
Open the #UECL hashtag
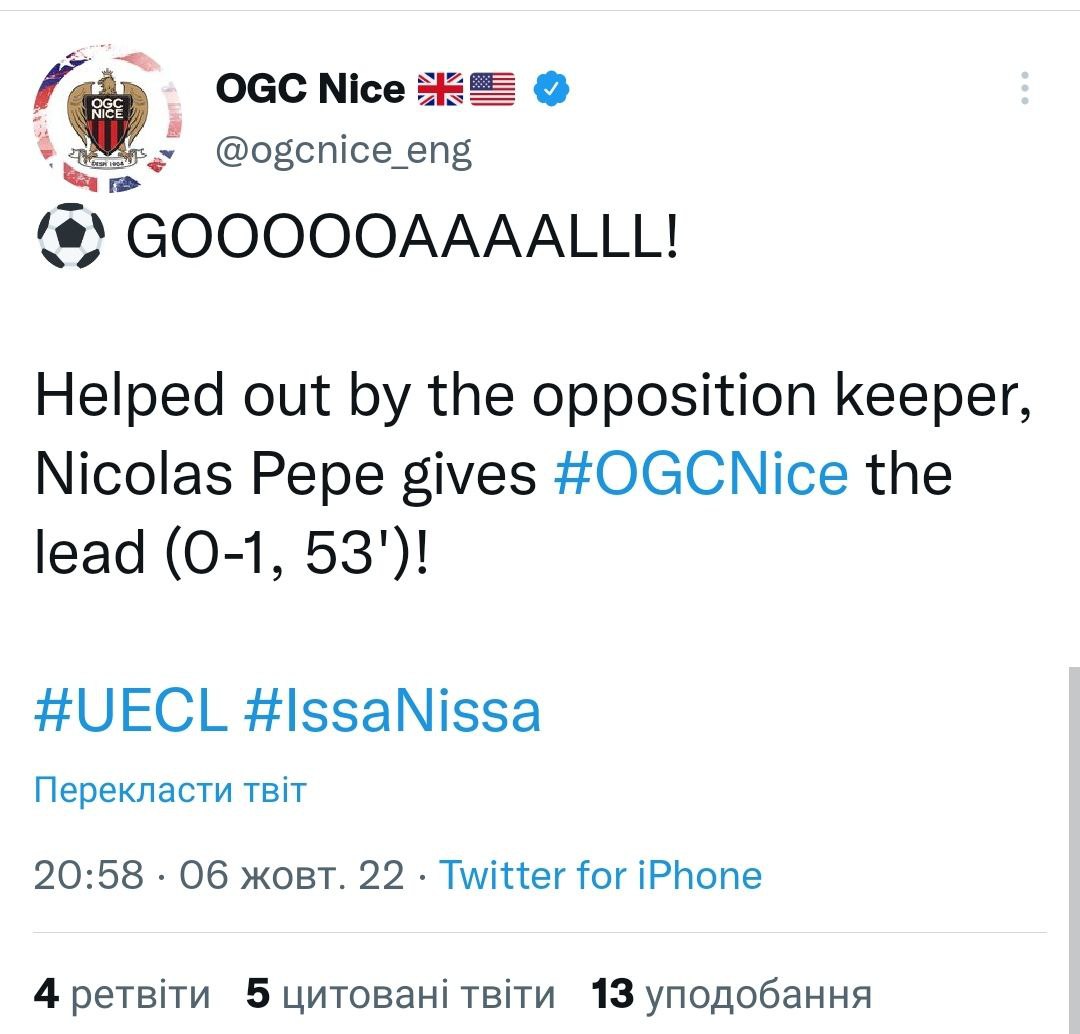click(x=131, y=712)
